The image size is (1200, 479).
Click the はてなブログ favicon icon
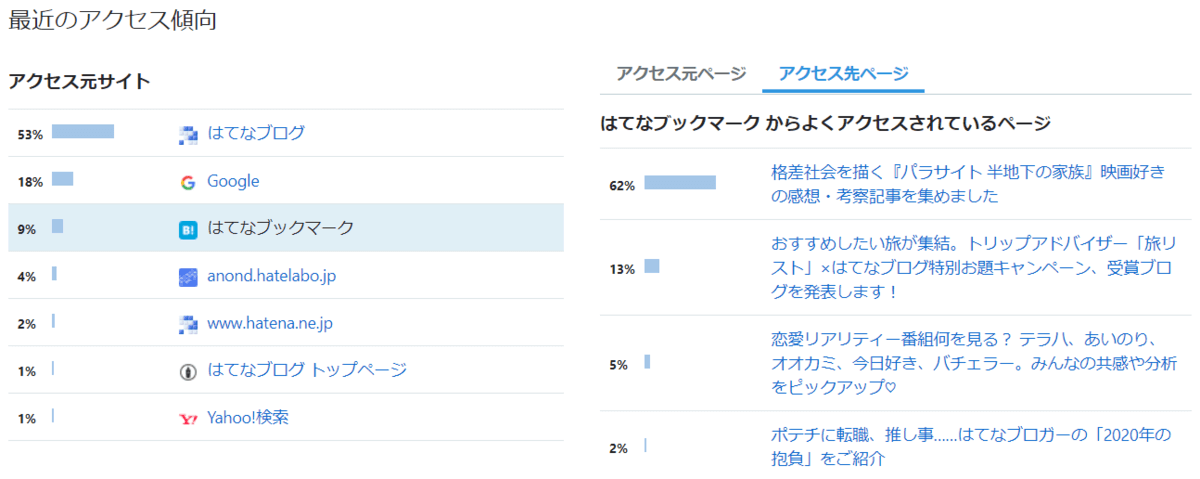(x=188, y=134)
